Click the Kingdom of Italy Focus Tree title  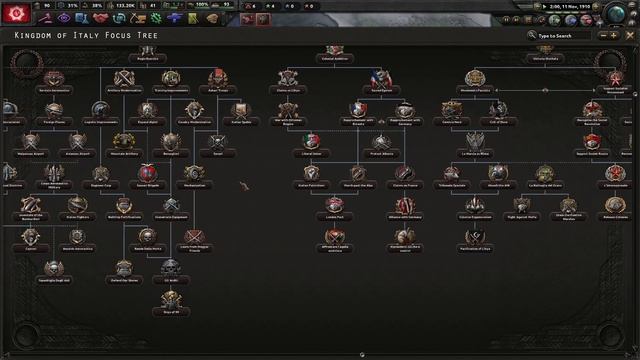(x=86, y=36)
